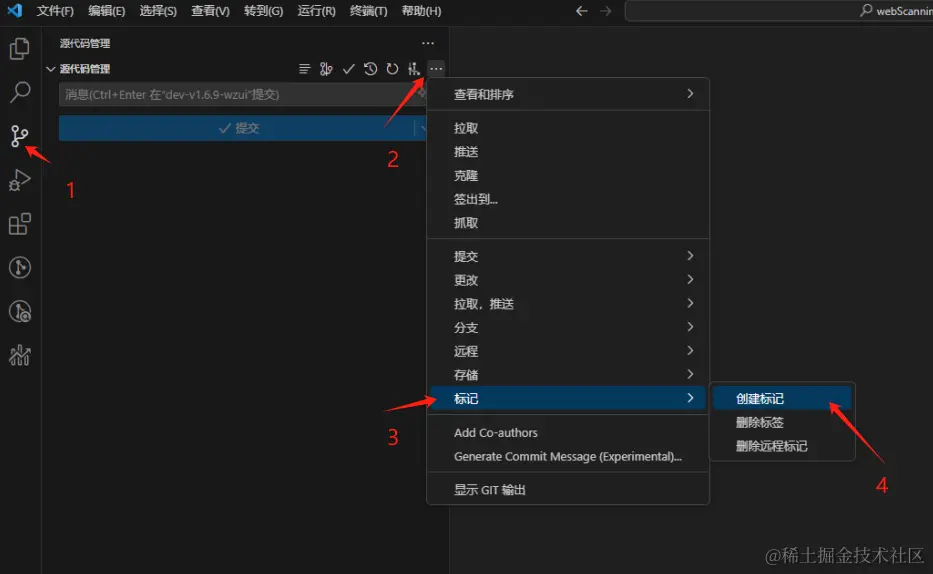933x574 pixels.
Task: Expand the 查看和排序 submenu
Action: point(568,94)
